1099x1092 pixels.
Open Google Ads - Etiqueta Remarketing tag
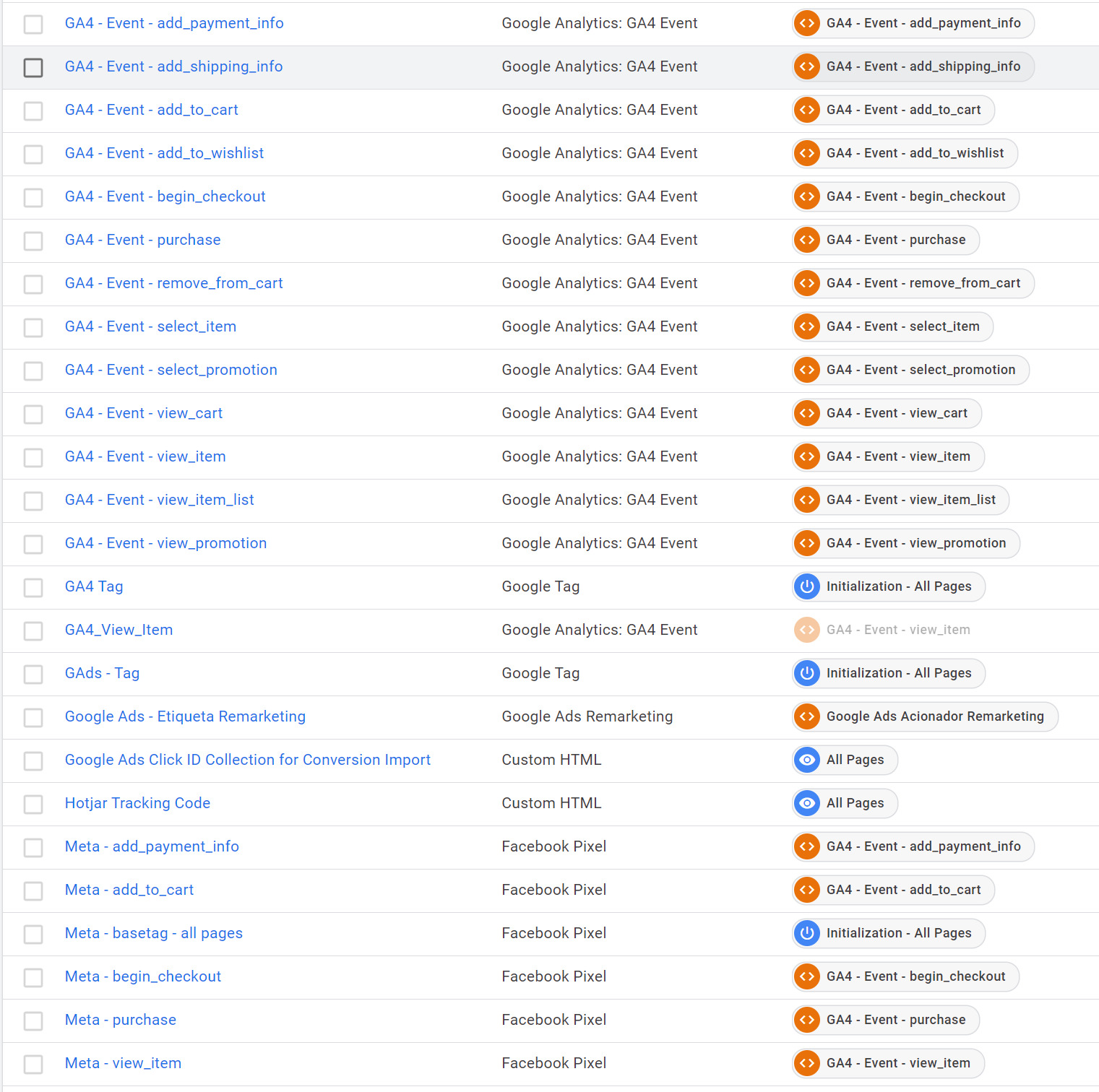(185, 716)
